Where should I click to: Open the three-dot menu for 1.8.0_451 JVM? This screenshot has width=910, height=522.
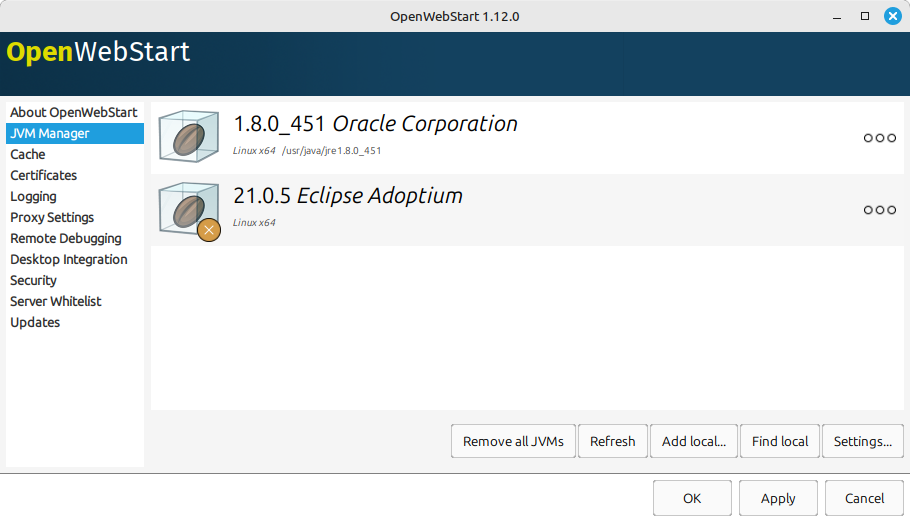click(879, 138)
